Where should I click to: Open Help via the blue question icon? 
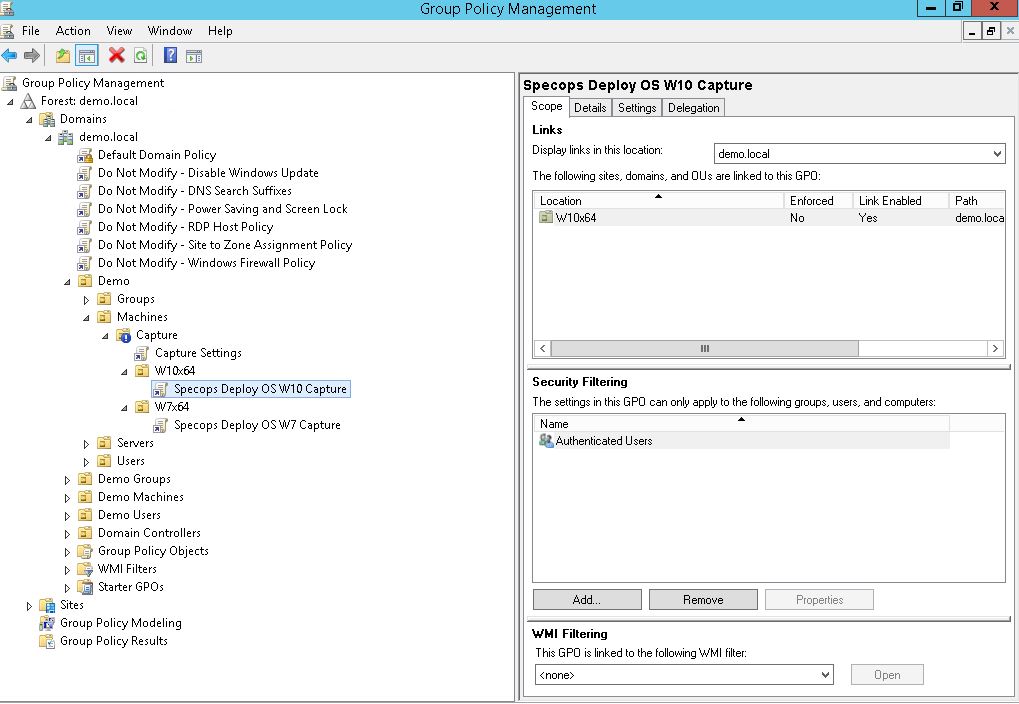(170, 56)
